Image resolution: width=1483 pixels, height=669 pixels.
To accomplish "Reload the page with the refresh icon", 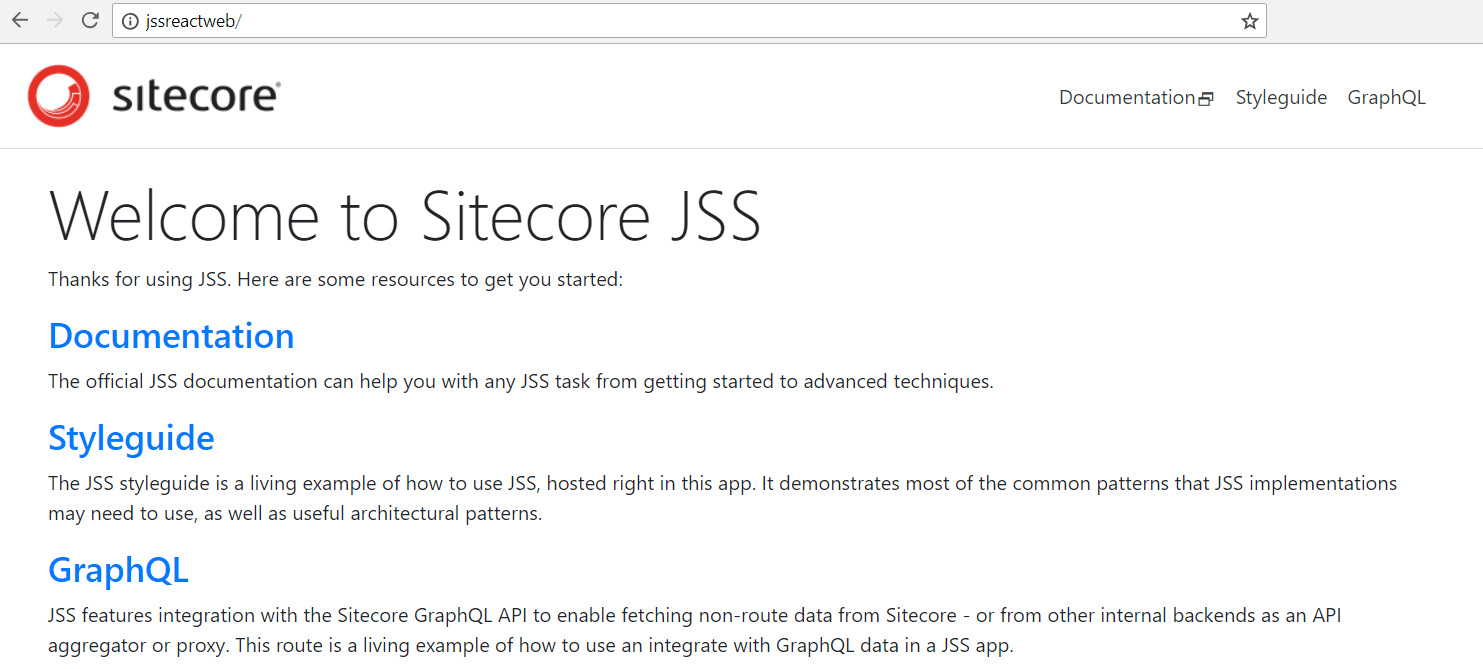I will pos(90,21).
